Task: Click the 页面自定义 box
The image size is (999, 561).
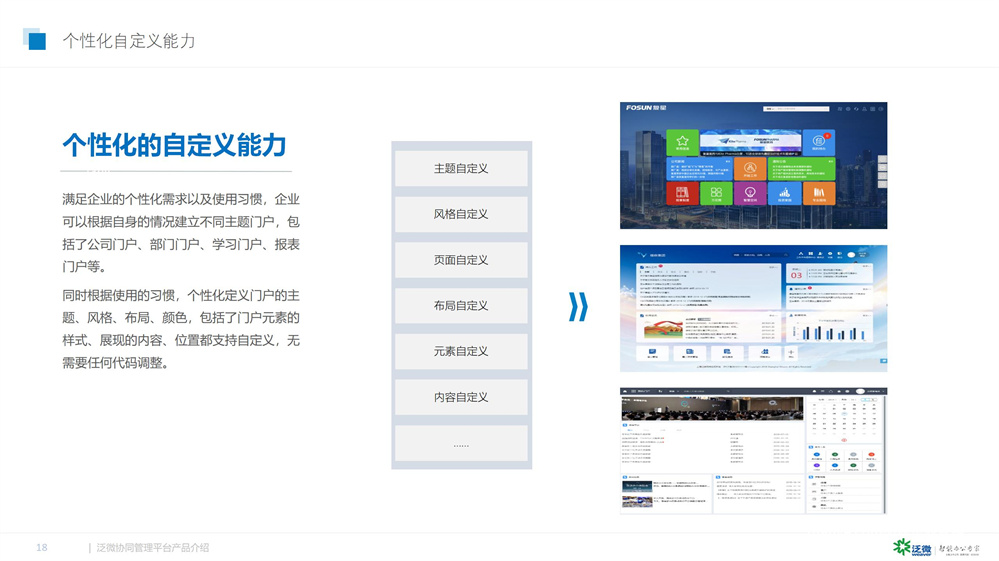Action: pos(461,260)
